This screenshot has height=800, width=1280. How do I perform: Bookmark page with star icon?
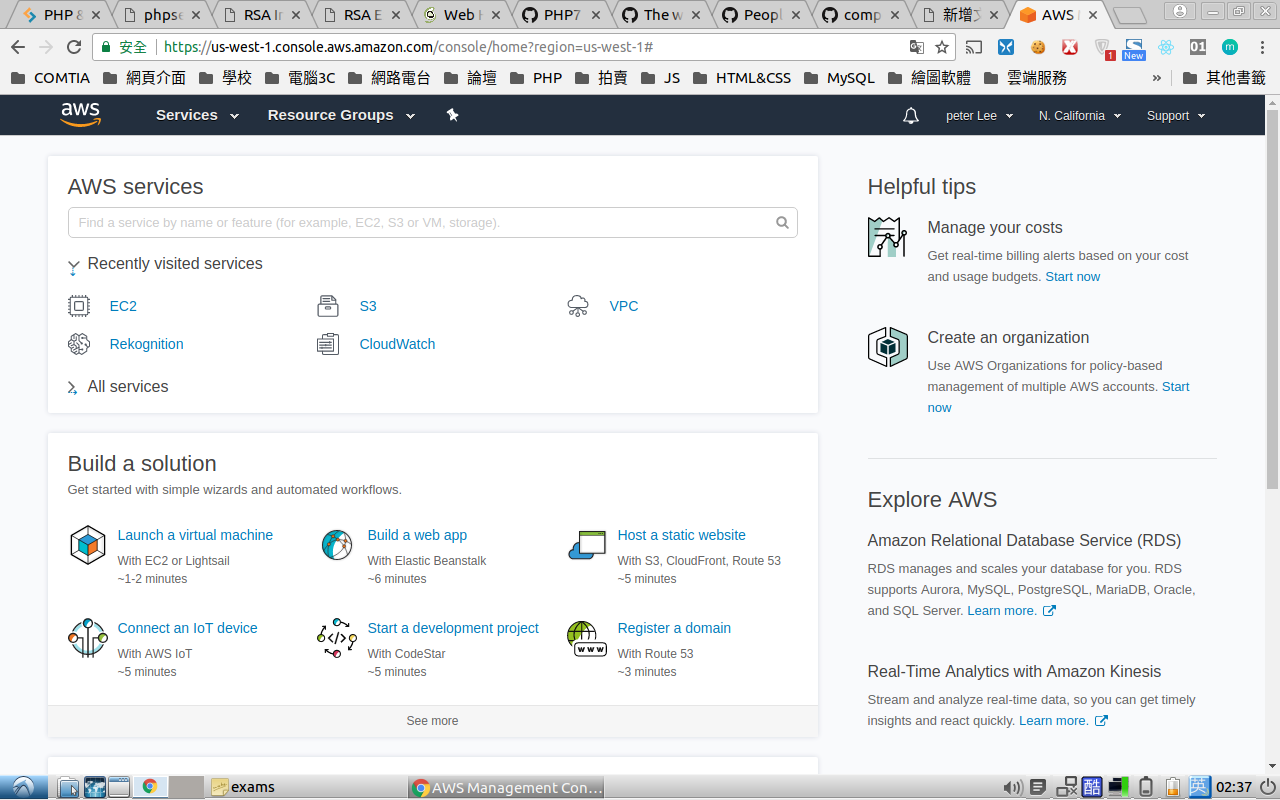click(x=942, y=47)
